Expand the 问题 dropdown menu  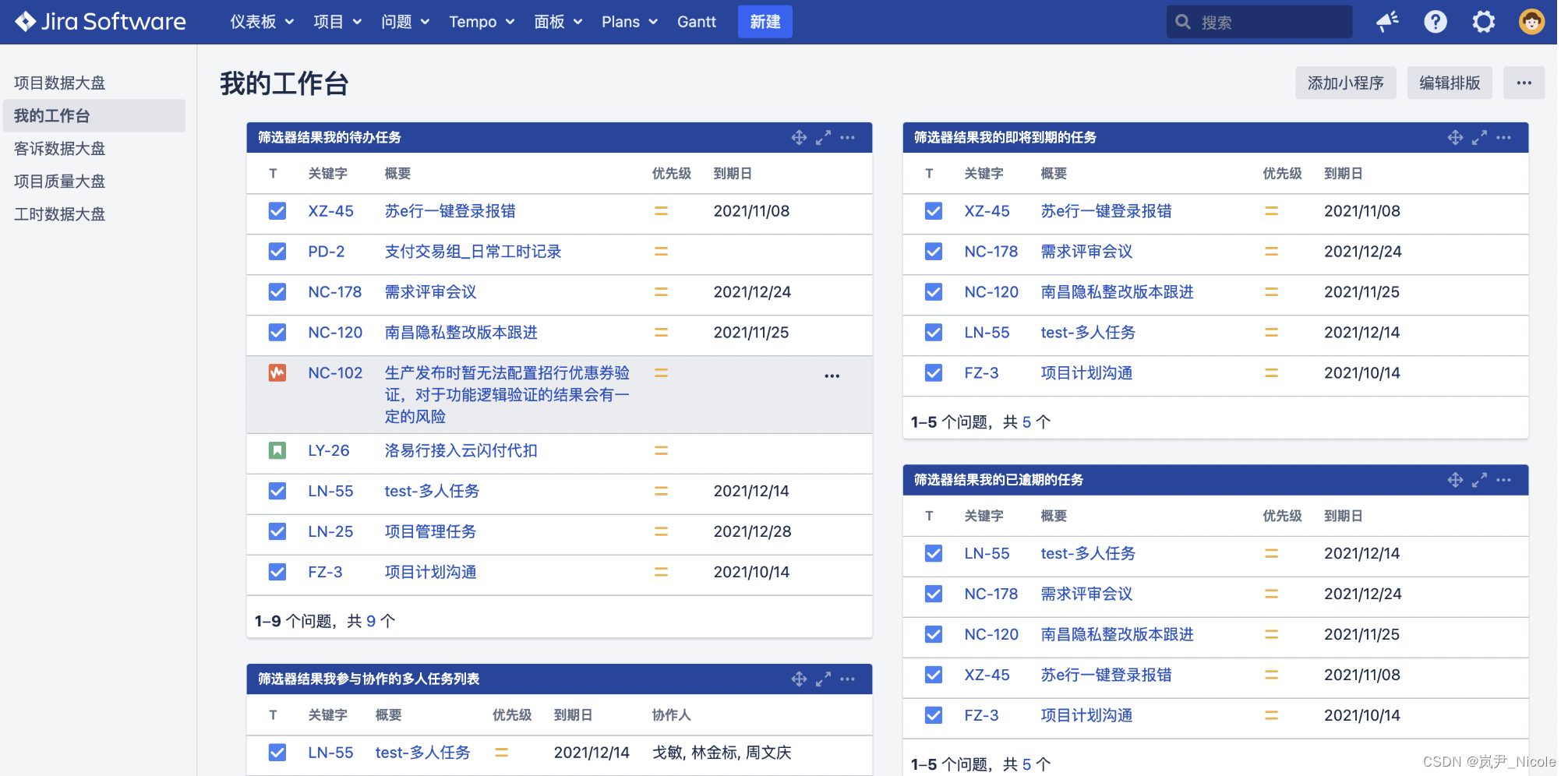coord(405,22)
